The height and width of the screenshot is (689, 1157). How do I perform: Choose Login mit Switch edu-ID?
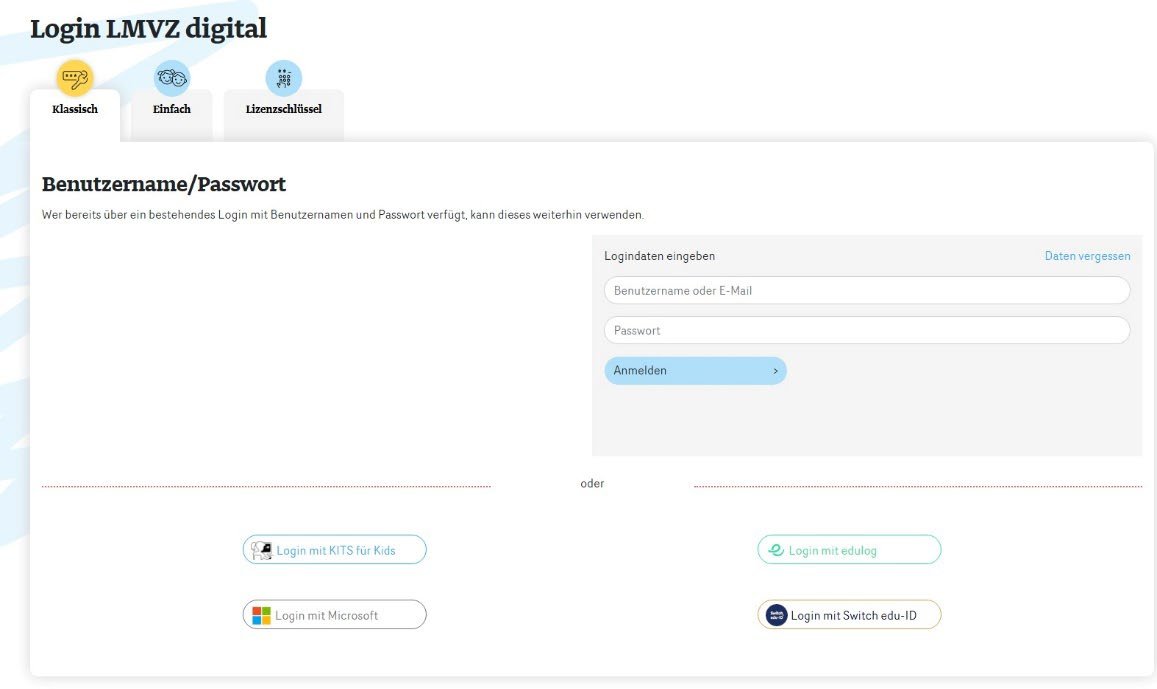[849, 614]
